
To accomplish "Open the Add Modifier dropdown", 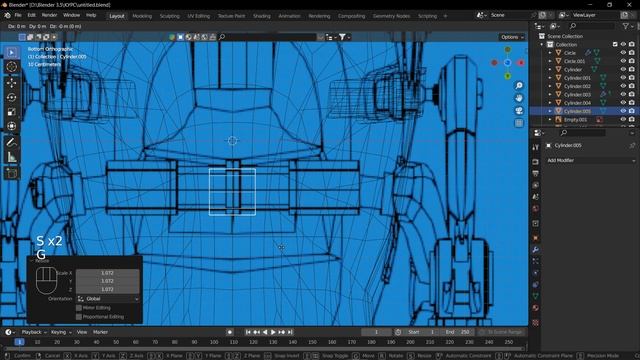I will tap(591, 160).
